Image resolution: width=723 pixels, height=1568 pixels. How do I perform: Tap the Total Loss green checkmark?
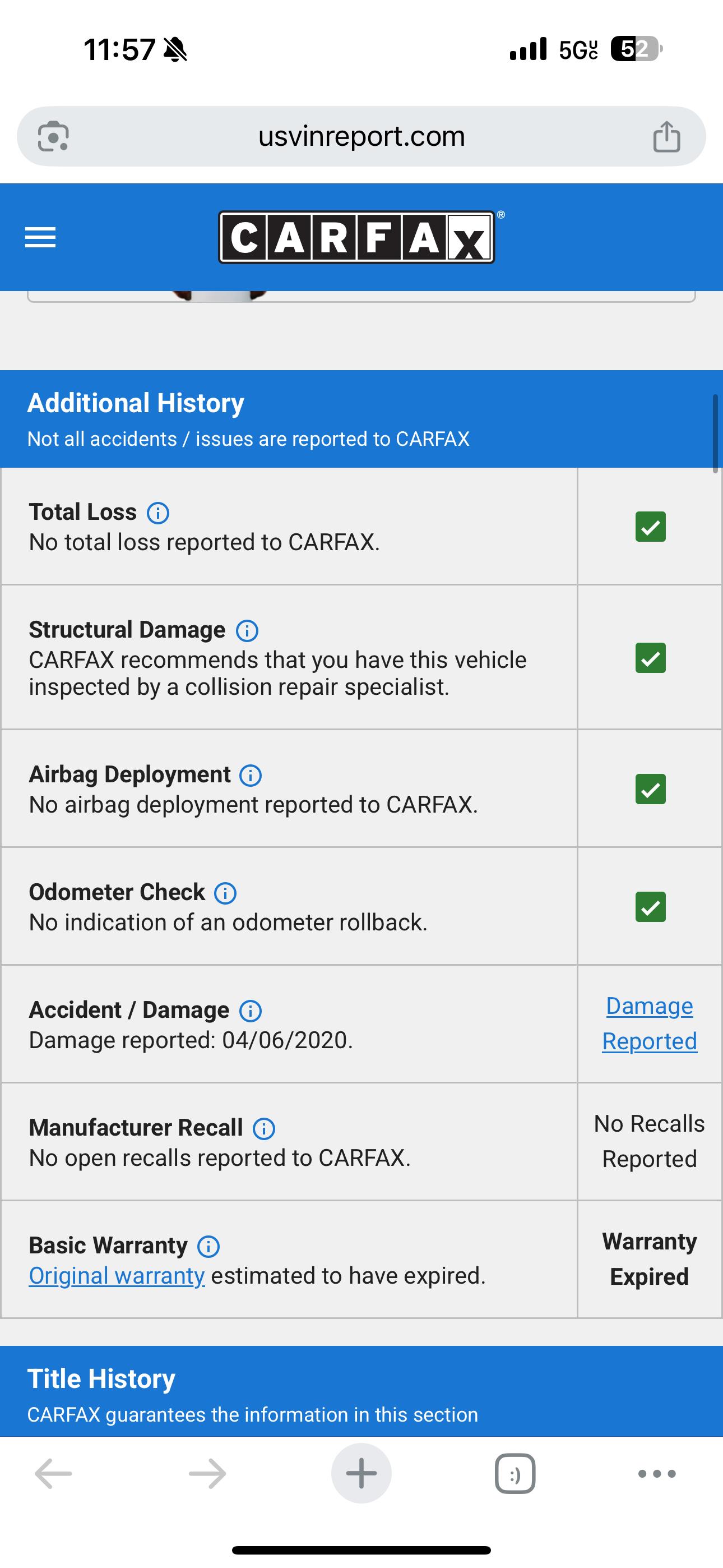tap(650, 527)
